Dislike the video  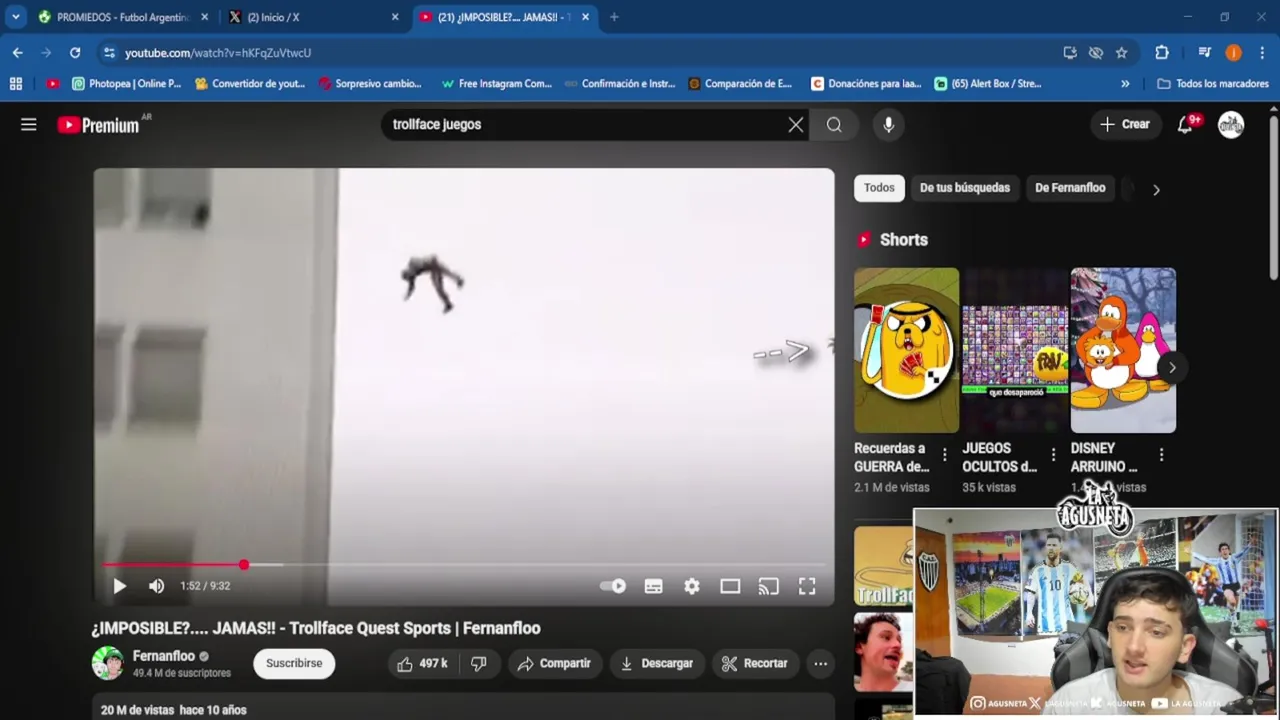[x=479, y=663]
